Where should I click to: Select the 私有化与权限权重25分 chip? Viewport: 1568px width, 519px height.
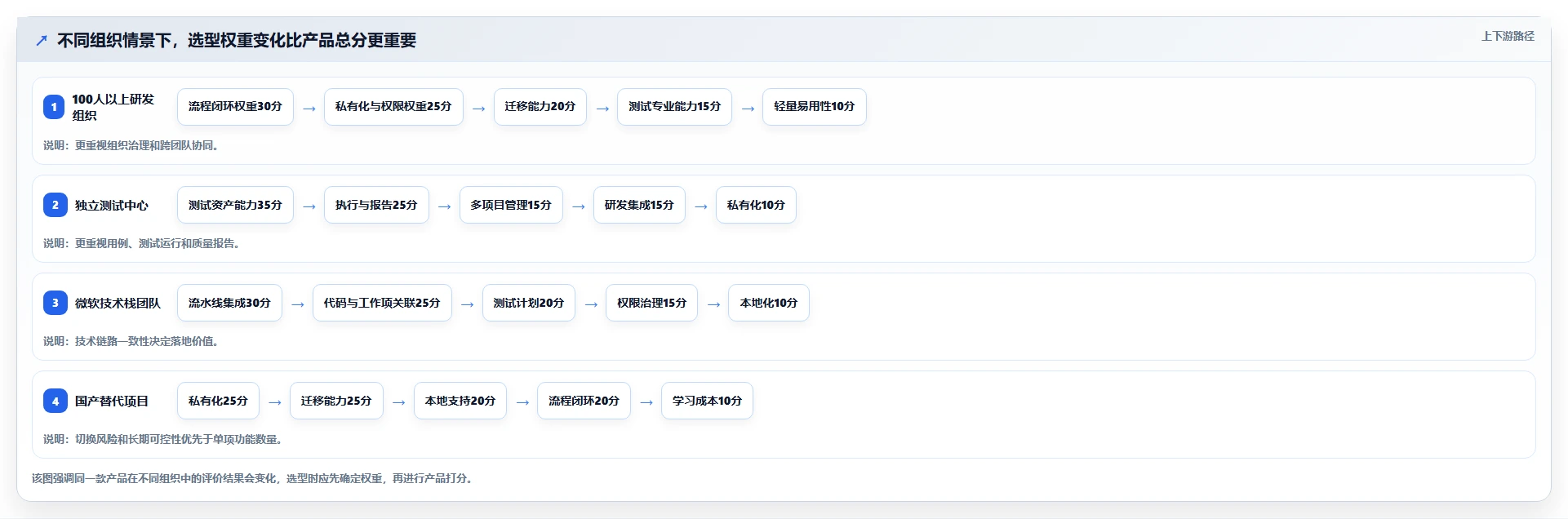coord(393,107)
